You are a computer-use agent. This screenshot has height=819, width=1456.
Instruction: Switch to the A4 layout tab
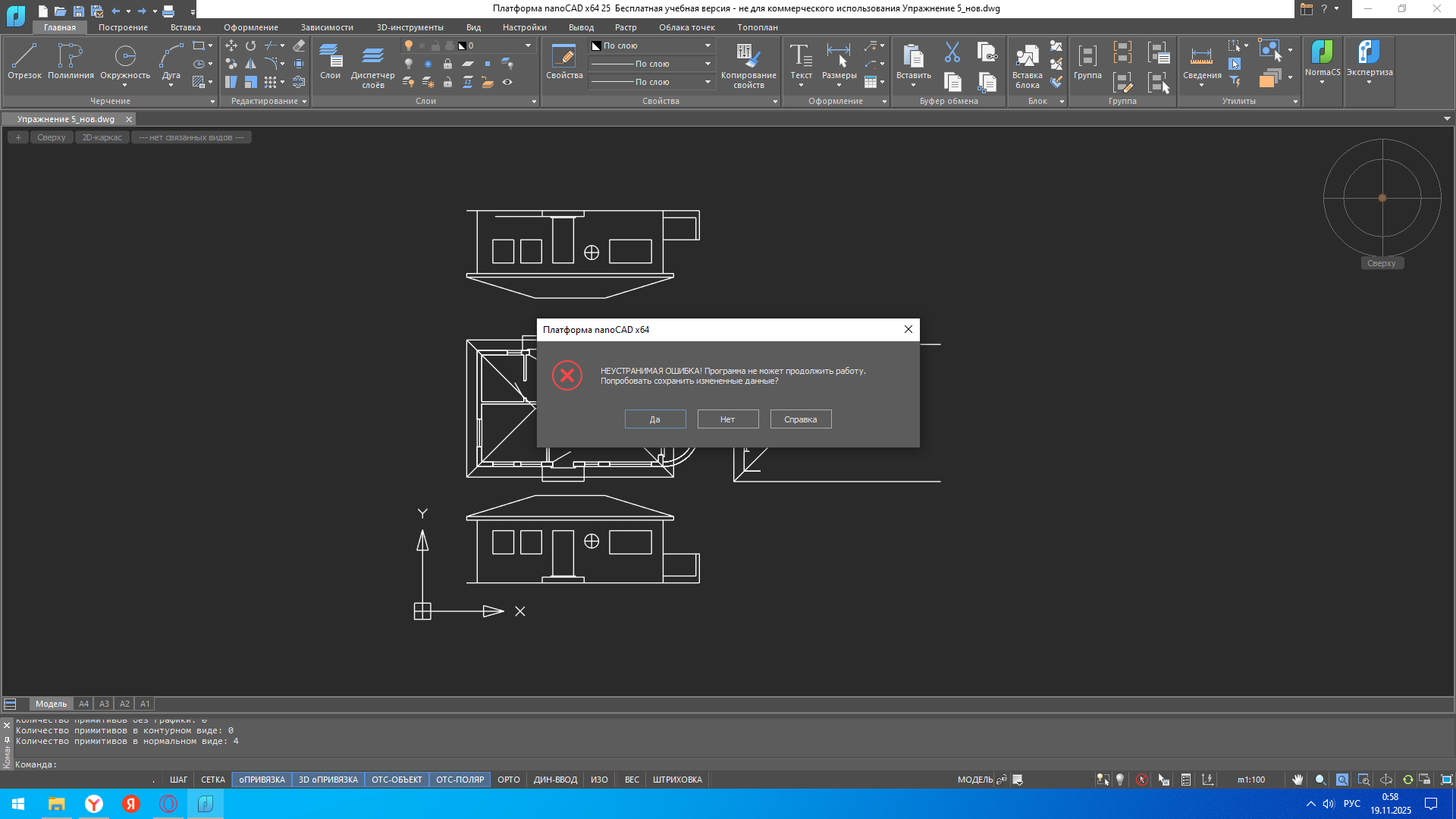(83, 704)
